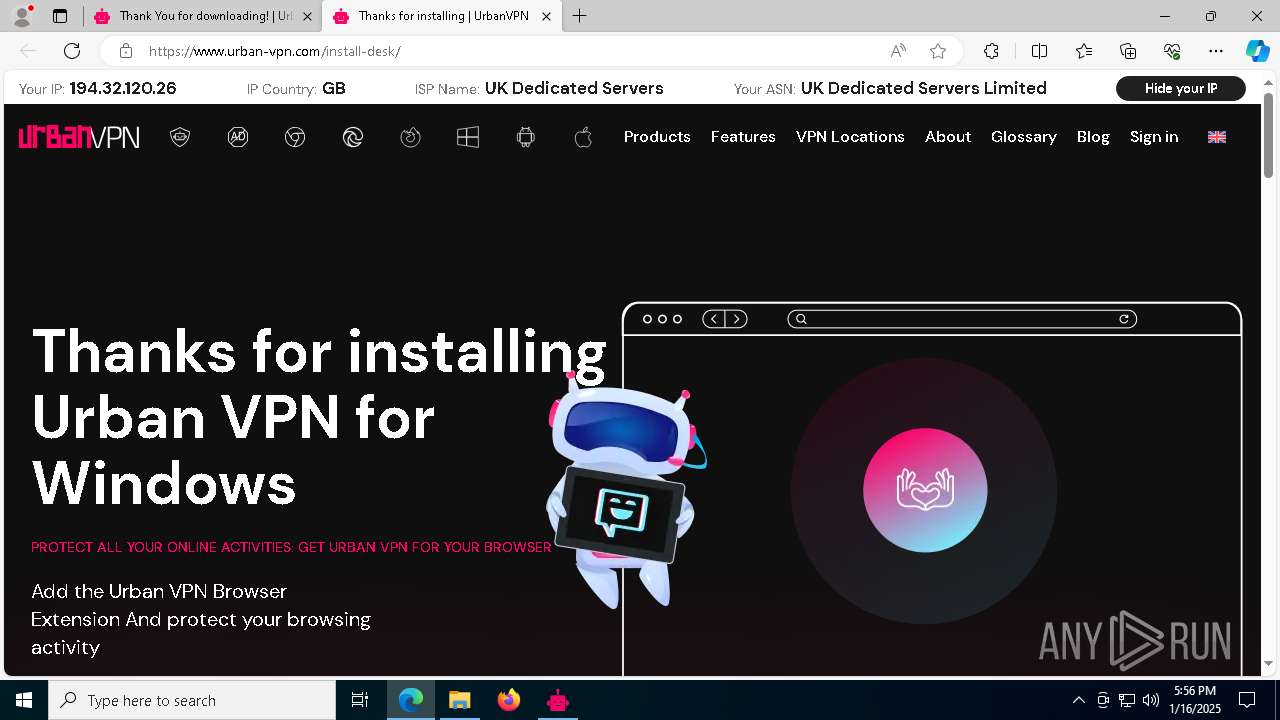1280x720 pixels.
Task: Click the UrbanVPN logo
Action: [x=79, y=137]
